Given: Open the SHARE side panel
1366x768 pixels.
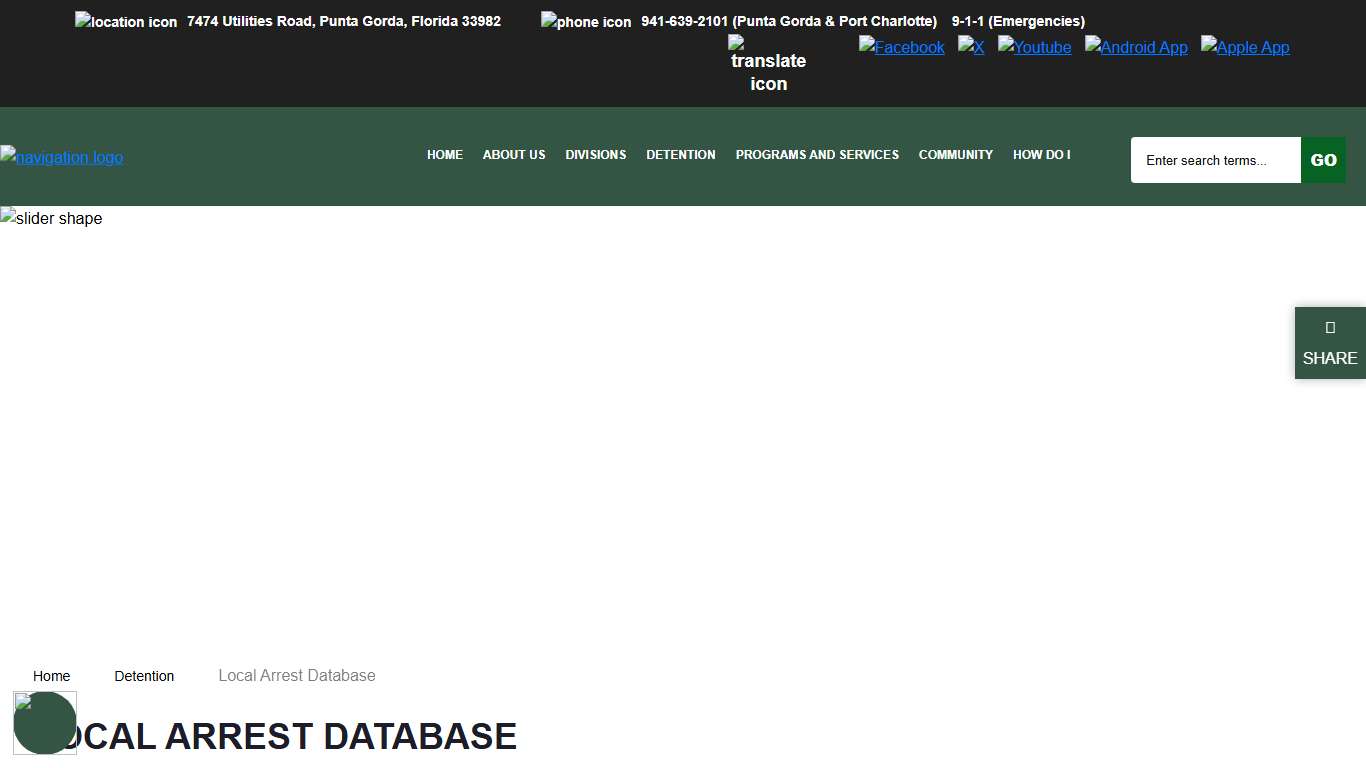Looking at the screenshot, I should tap(1330, 343).
